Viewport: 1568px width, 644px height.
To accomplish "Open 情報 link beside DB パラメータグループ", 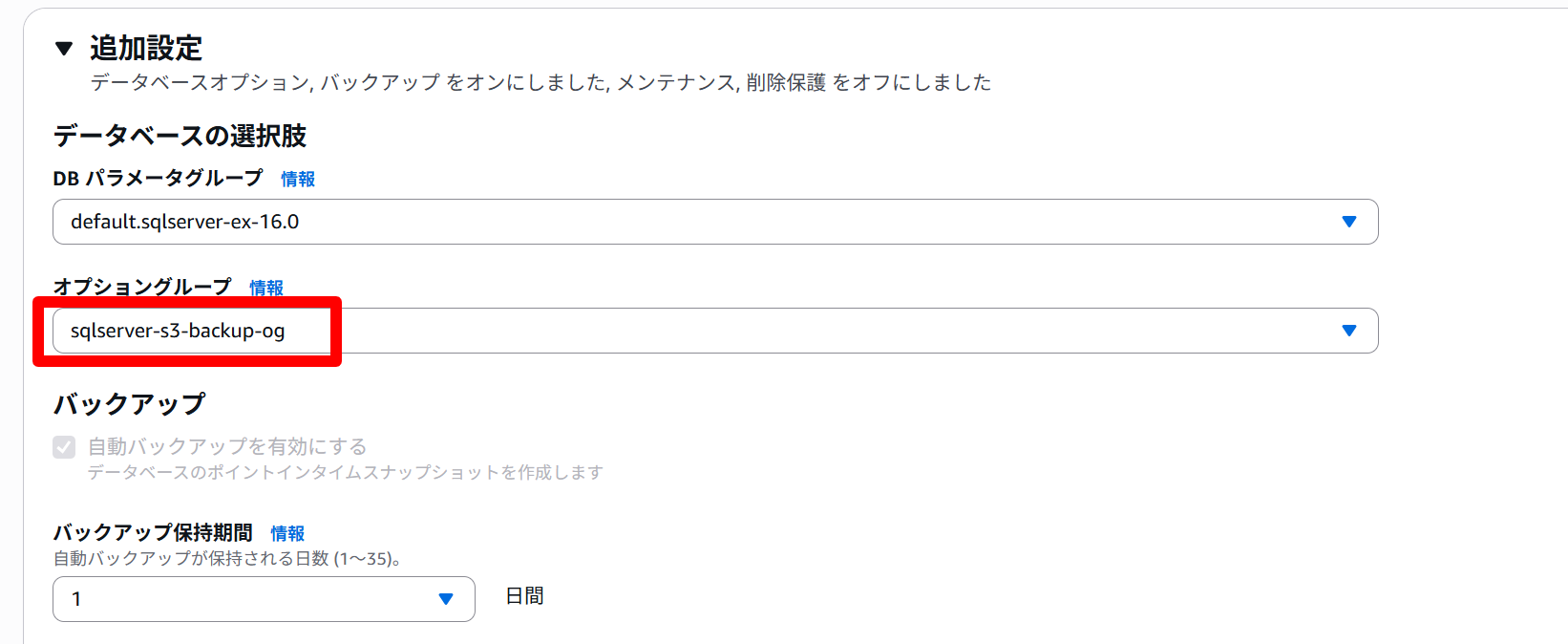I will click(298, 179).
